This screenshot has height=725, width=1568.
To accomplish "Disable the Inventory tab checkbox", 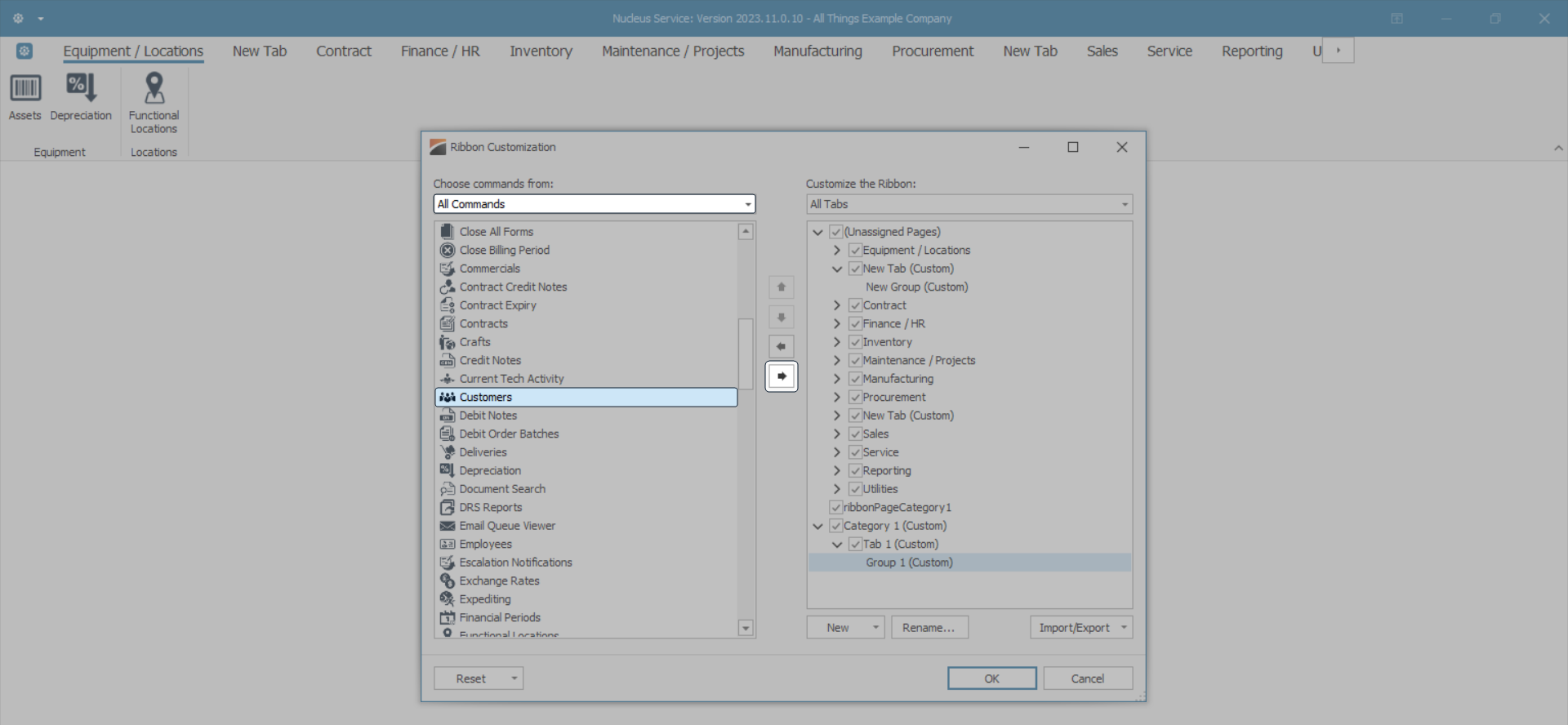I will [855, 342].
